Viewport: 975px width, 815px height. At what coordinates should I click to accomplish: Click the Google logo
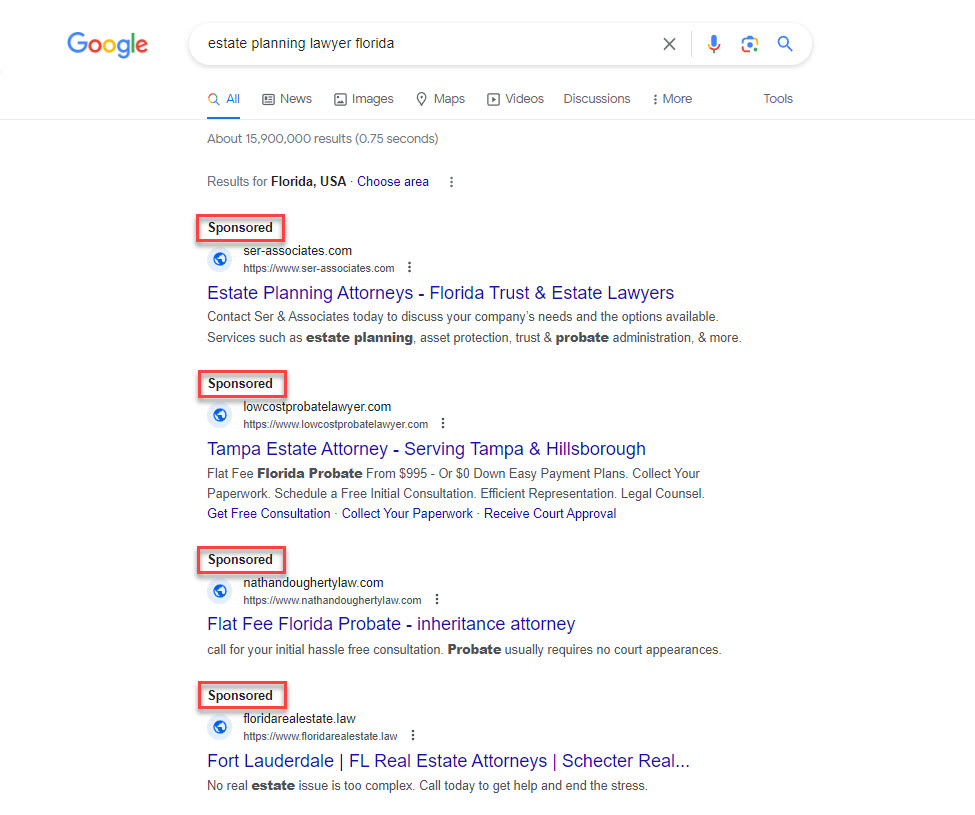coord(108,44)
